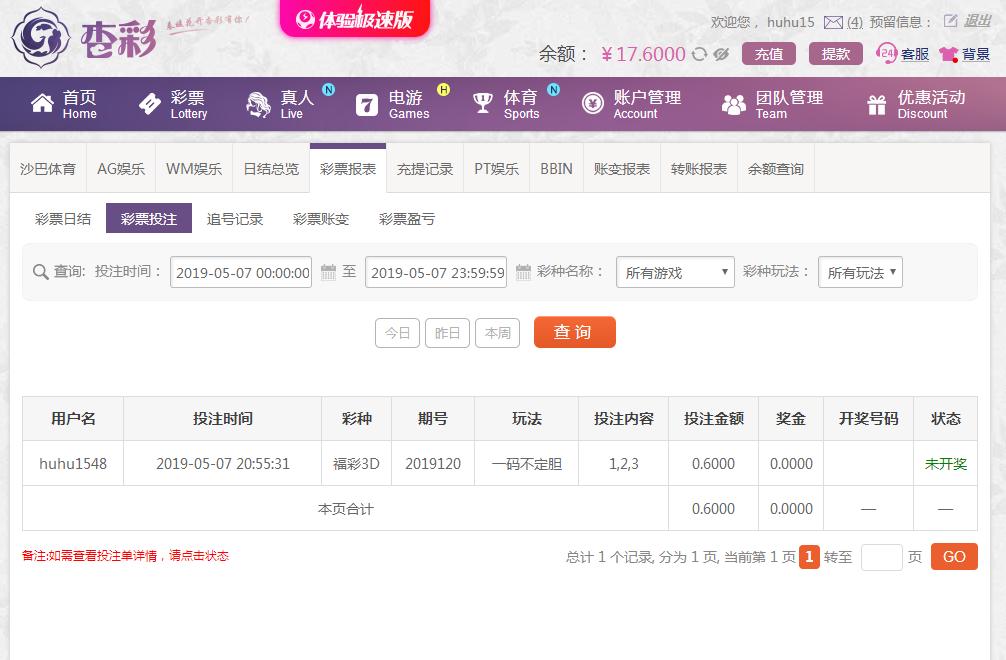Click the start time field 2019-05-07 00:00:00
1006x660 pixels.
pyautogui.click(x=241, y=272)
